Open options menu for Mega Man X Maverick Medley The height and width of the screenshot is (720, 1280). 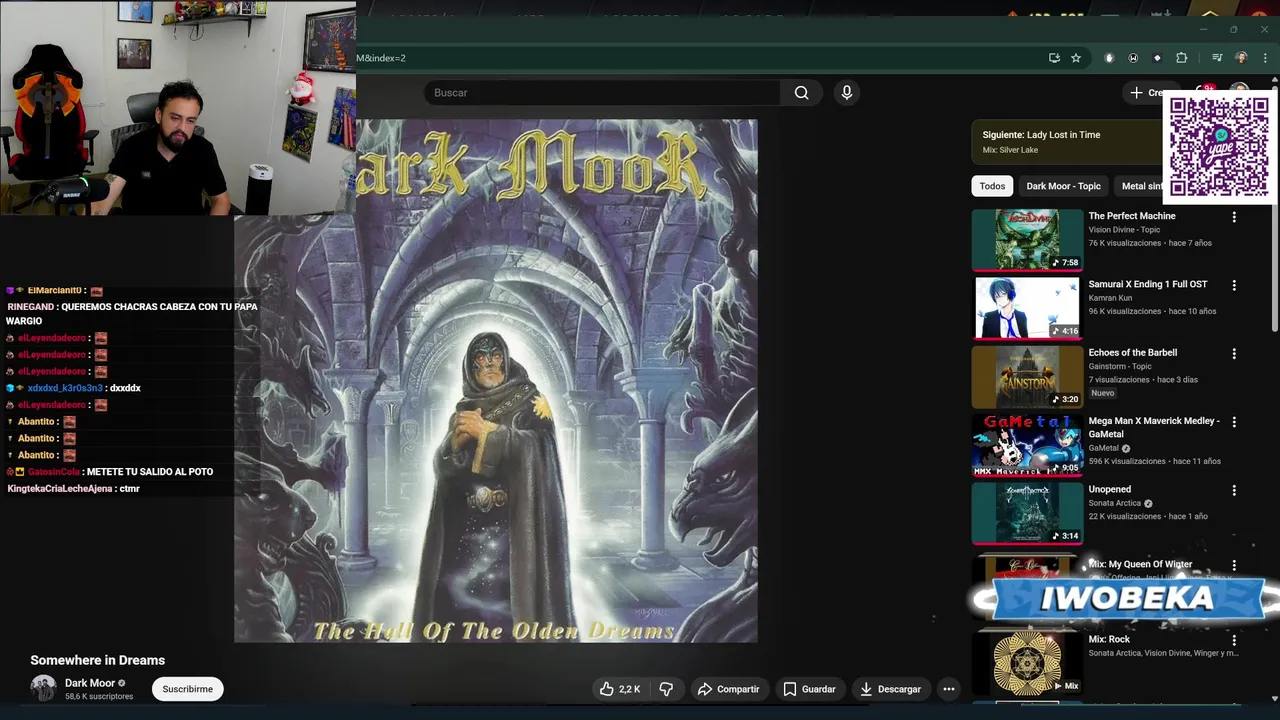1234,422
